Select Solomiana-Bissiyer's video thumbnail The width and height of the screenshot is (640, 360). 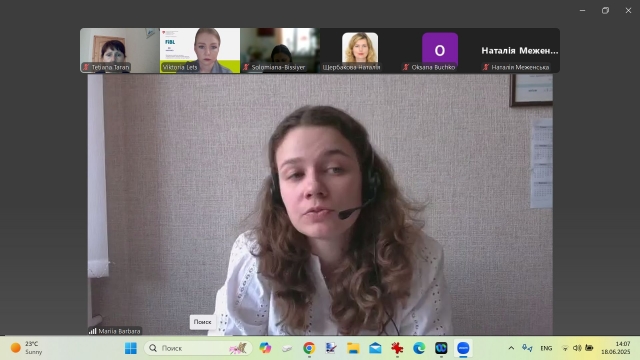pos(280,51)
